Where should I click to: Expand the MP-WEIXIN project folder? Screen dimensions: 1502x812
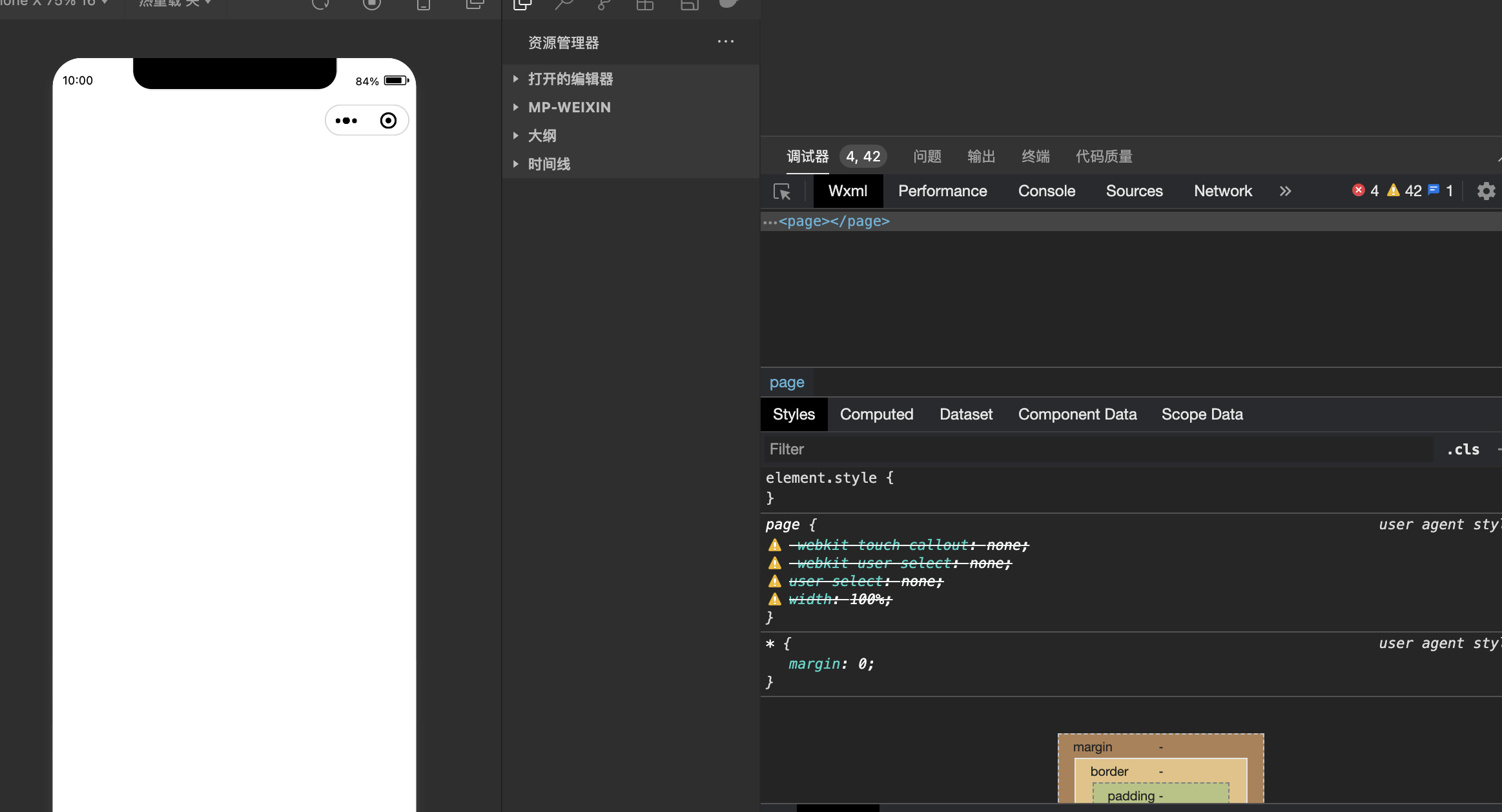tap(630, 107)
